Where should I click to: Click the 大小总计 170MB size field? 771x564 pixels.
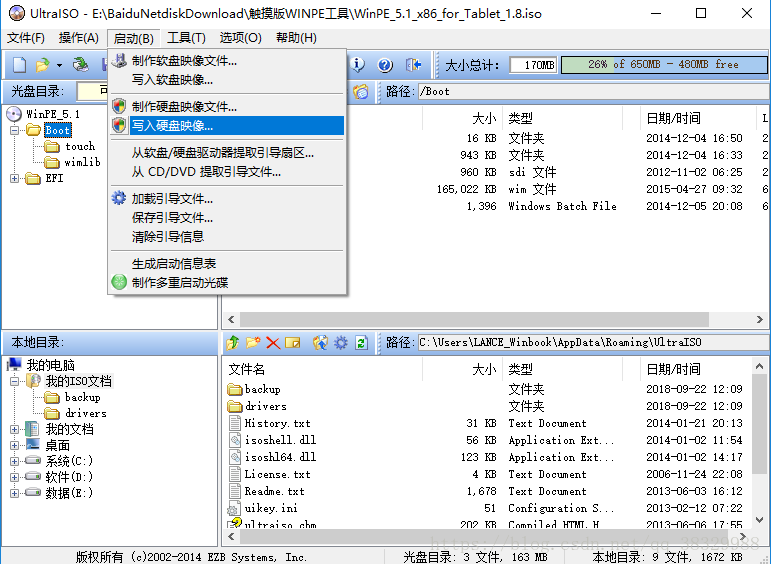click(533, 65)
